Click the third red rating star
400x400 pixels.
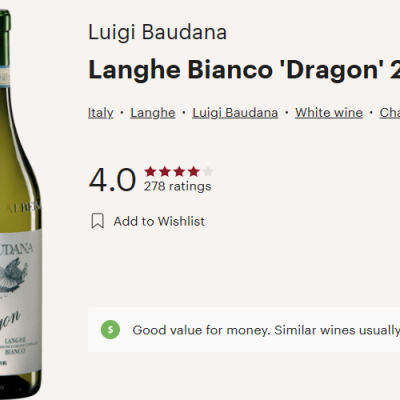(x=179, y=172)
